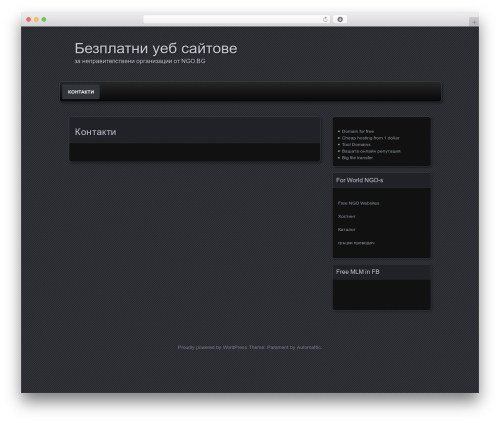This screenshot has width=500, height=423.
Task: Open 'Cheap hosting from 1 dollar' link
Action: (370, 138)
